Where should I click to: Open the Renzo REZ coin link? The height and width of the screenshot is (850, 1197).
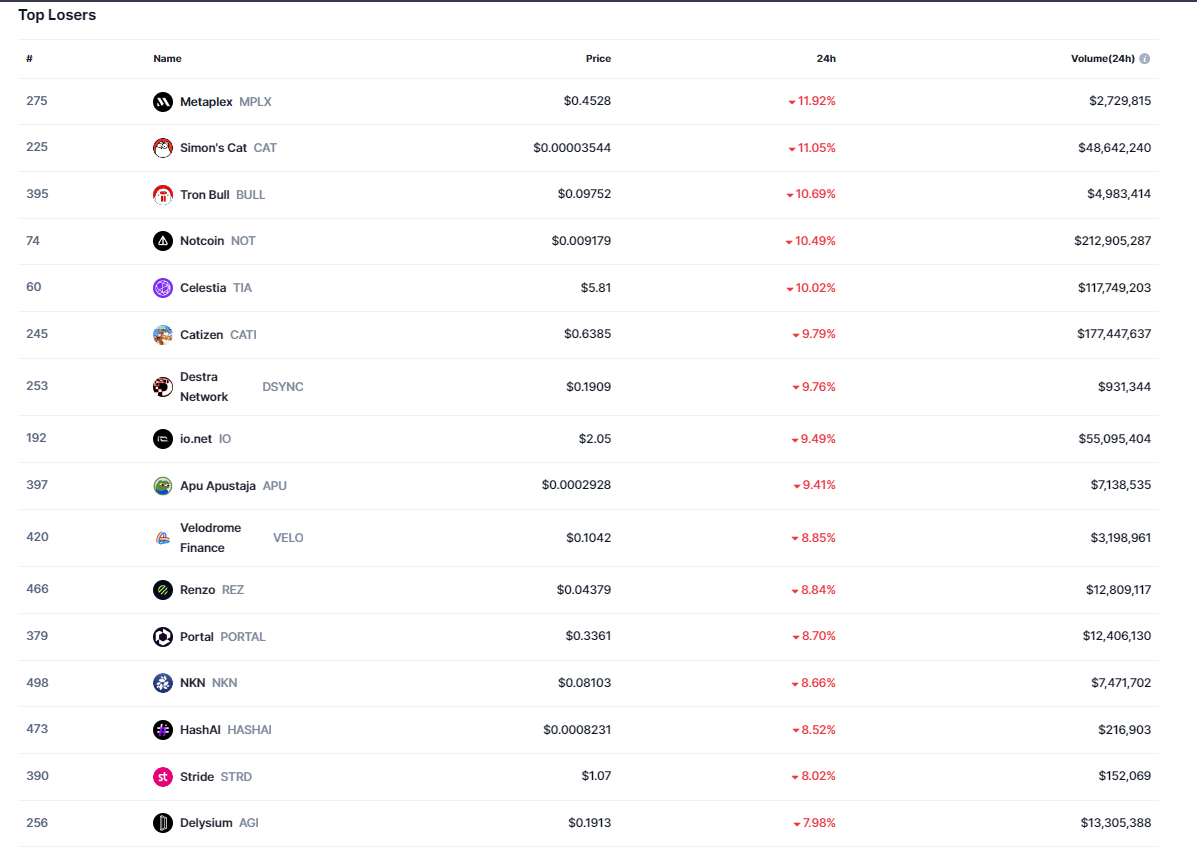(198, 590)
